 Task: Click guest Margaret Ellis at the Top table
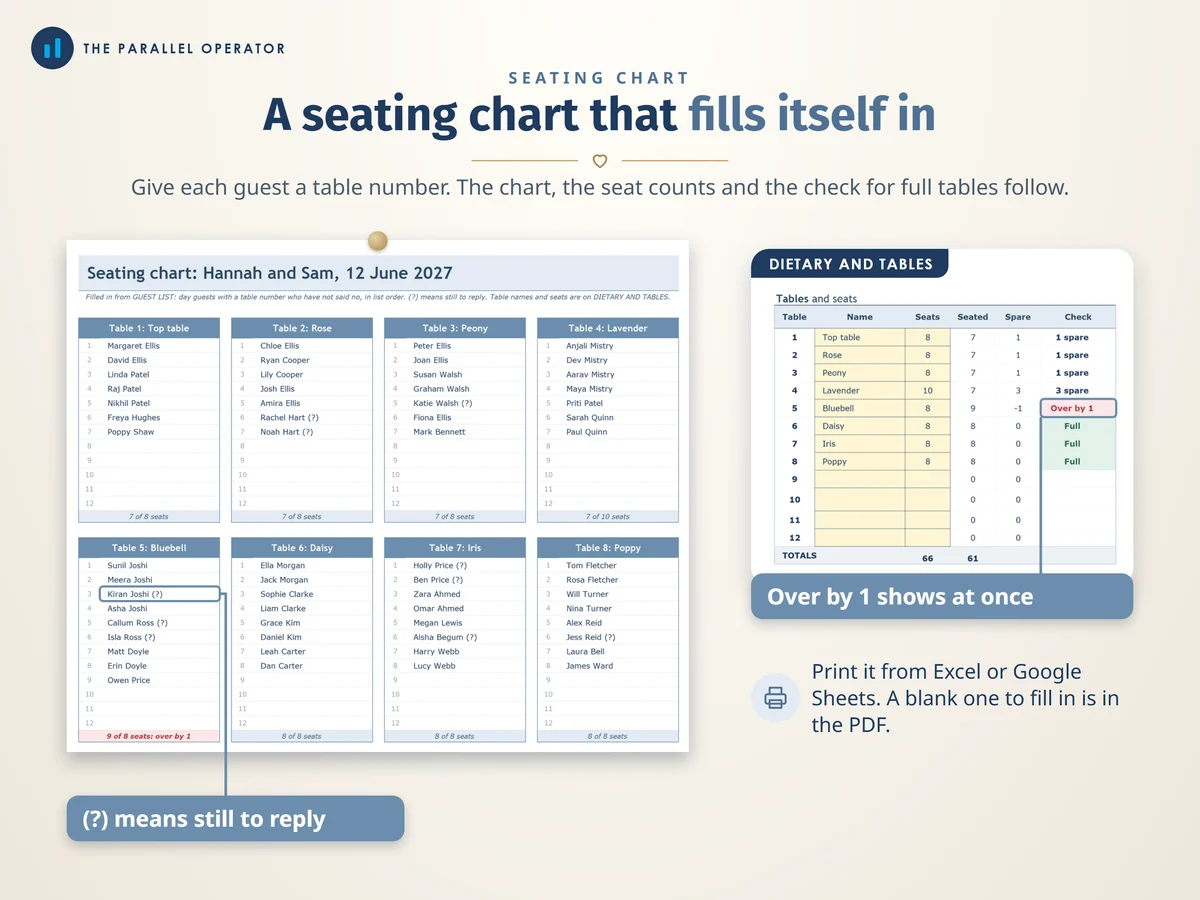pos(134,346)
